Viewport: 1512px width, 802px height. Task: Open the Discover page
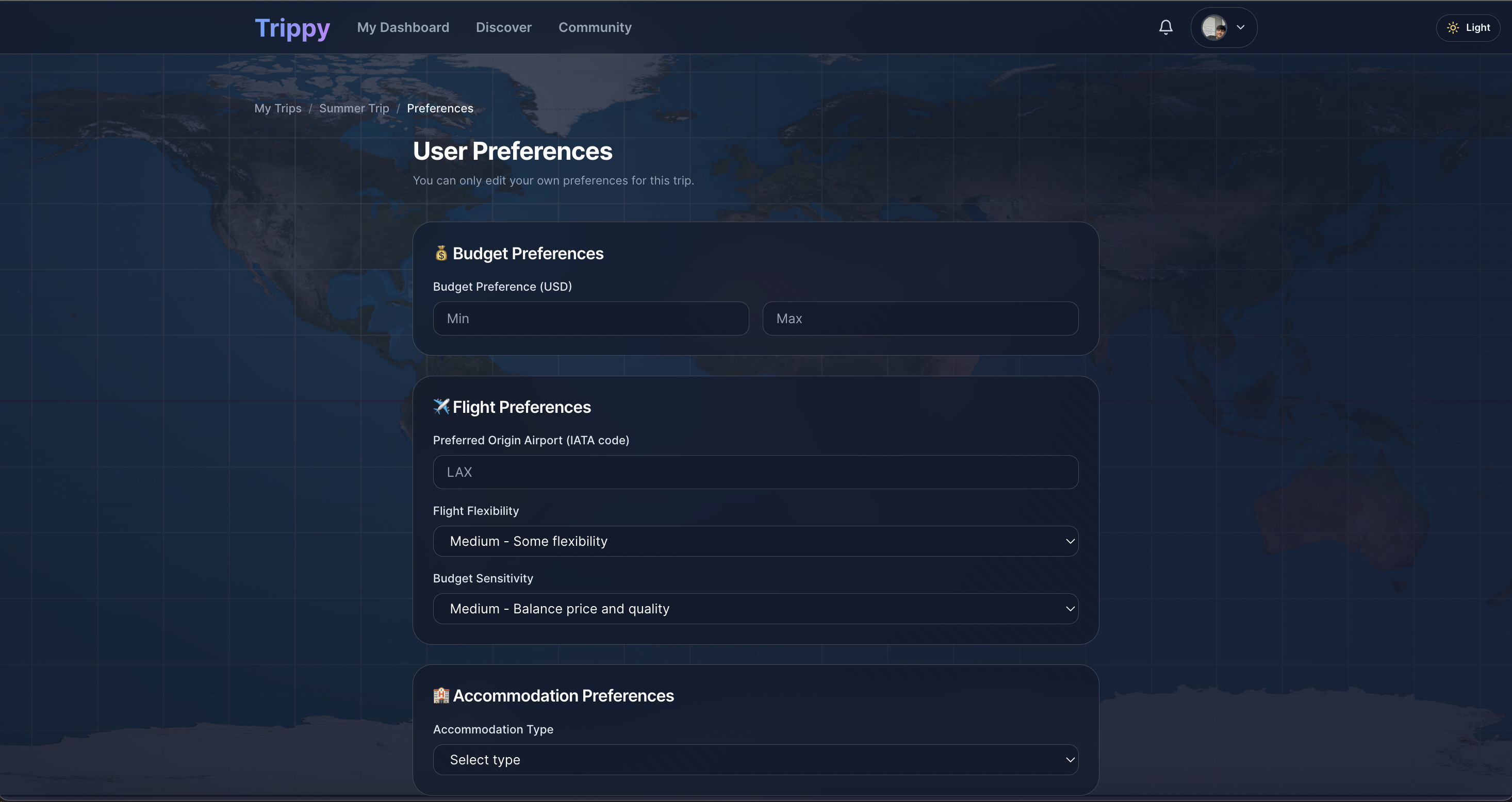[x=503, y=27]
